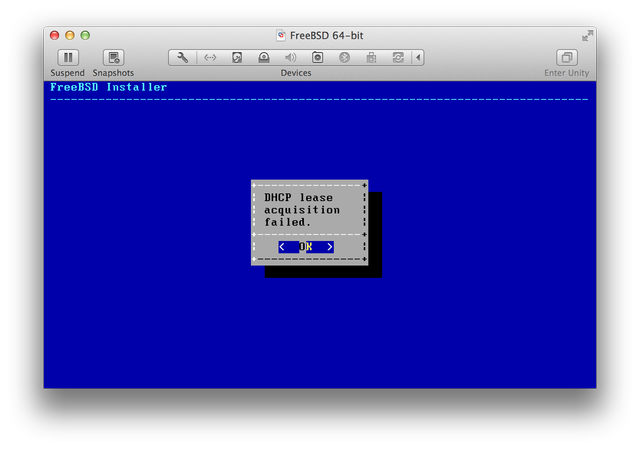Click the CD/DVD drive device icon
Image resolution: width=640 pixels, height=449 pixels.
[264, 58]
